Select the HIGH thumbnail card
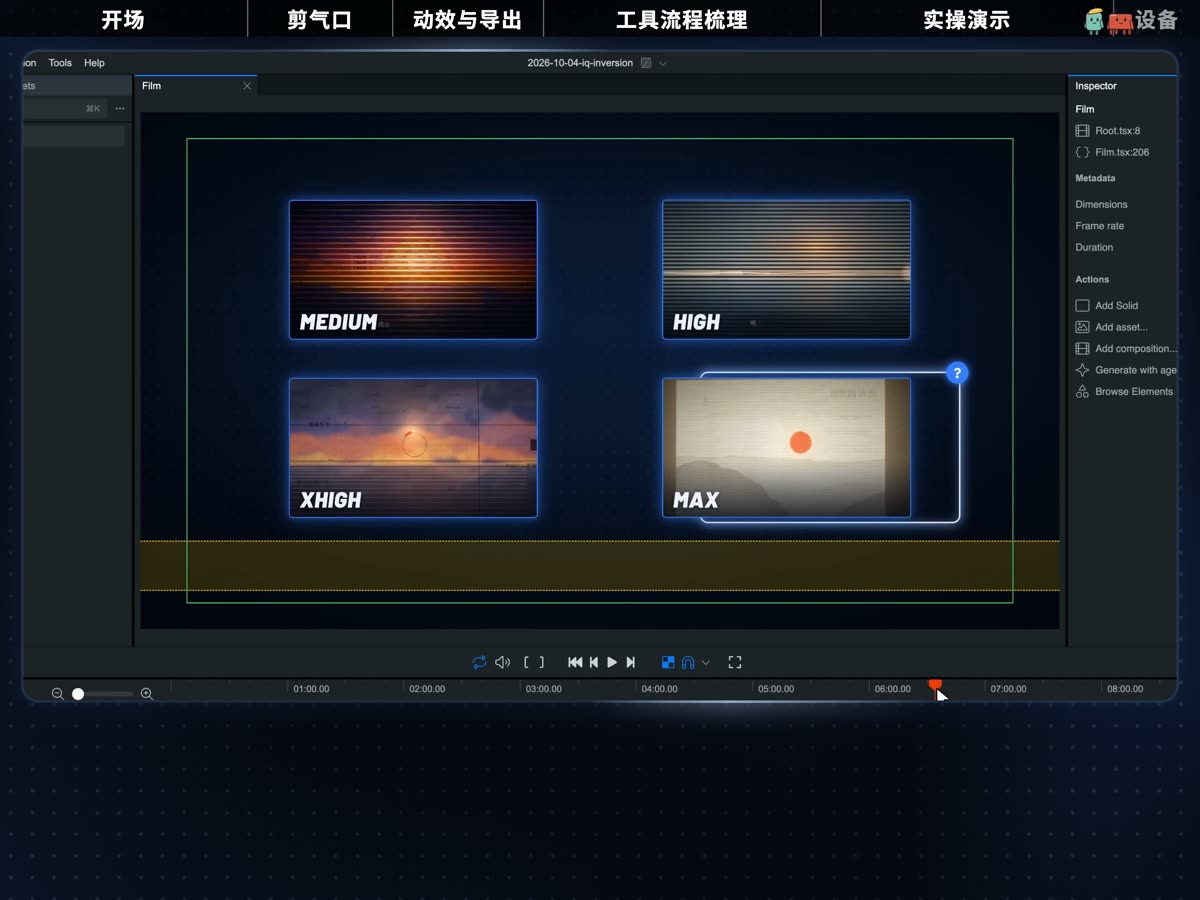Screen dimensions: 1200x900 [x=786, y=270]
